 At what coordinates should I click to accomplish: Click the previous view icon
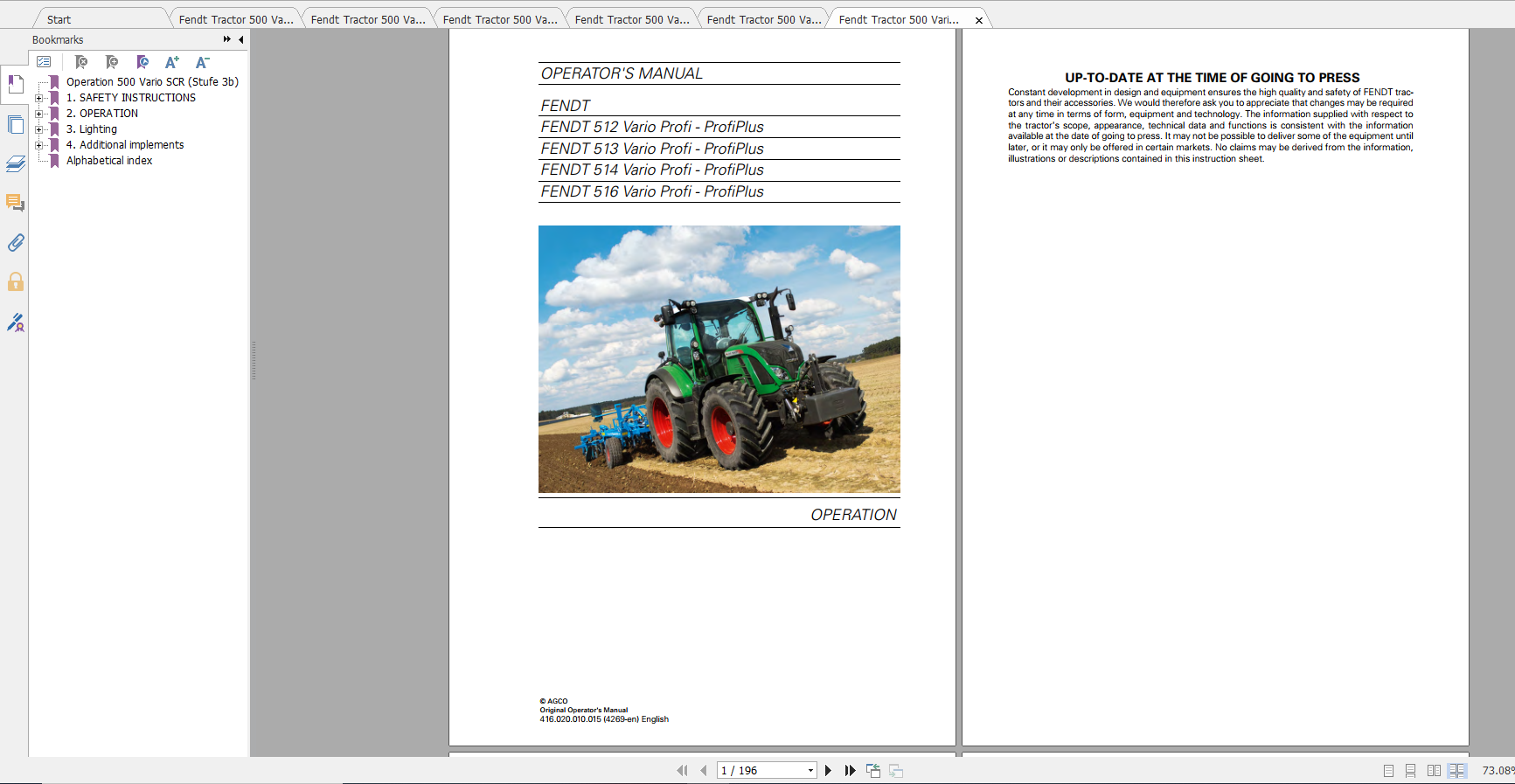tap(873, 770)
